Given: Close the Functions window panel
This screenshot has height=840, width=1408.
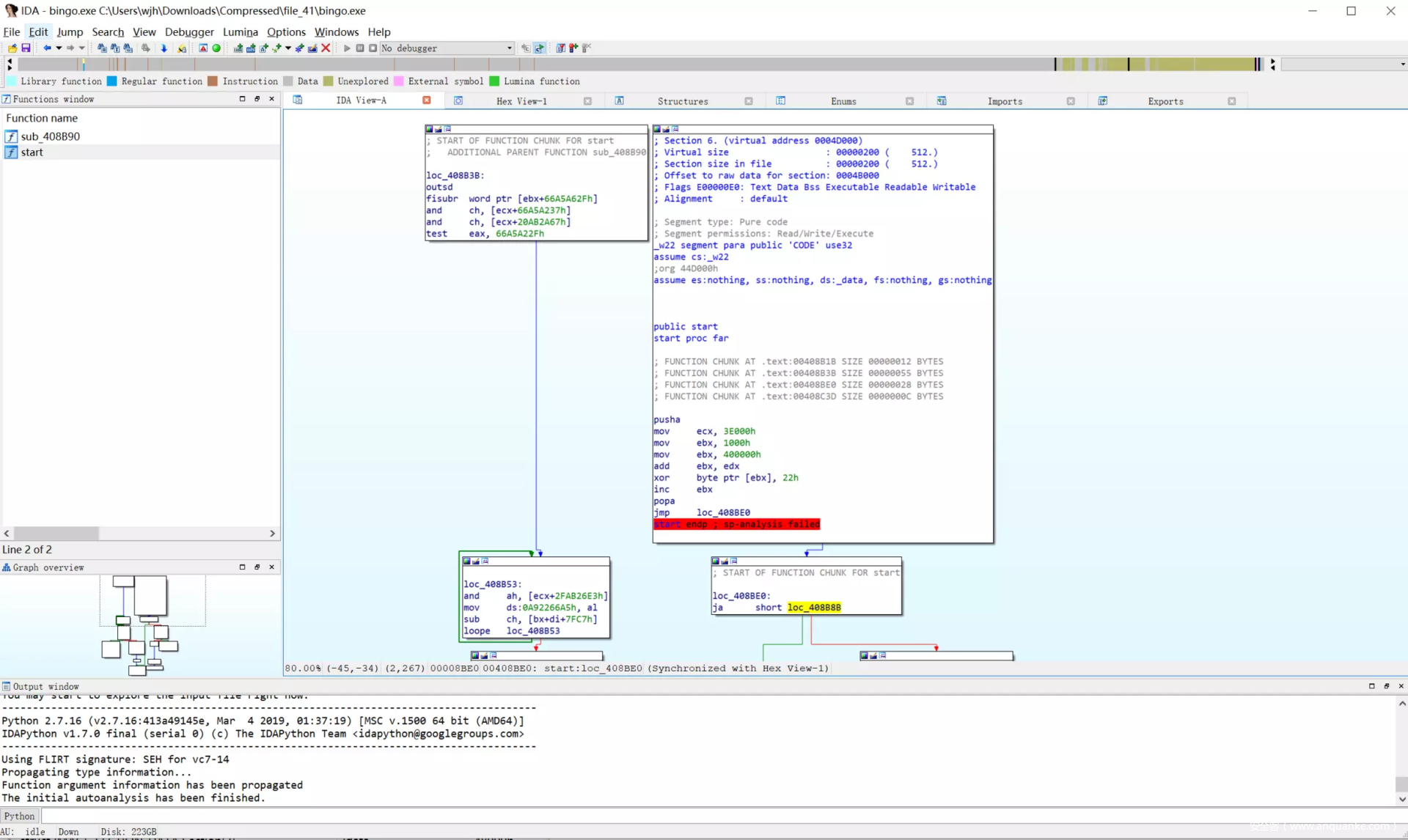Looking at the screenshot, I should (271, 99).
